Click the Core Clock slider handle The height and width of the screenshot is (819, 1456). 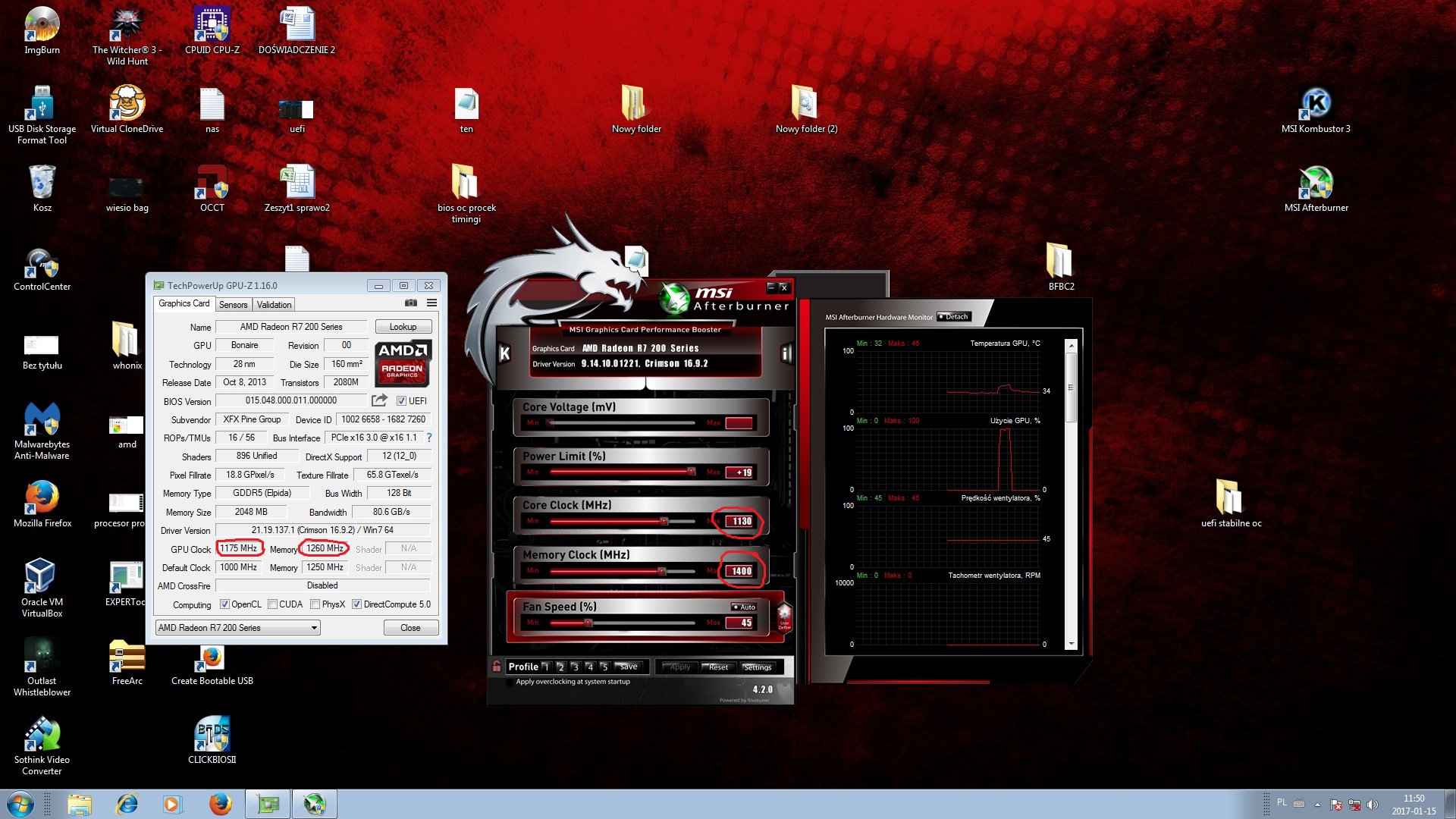tap(664, 521)
